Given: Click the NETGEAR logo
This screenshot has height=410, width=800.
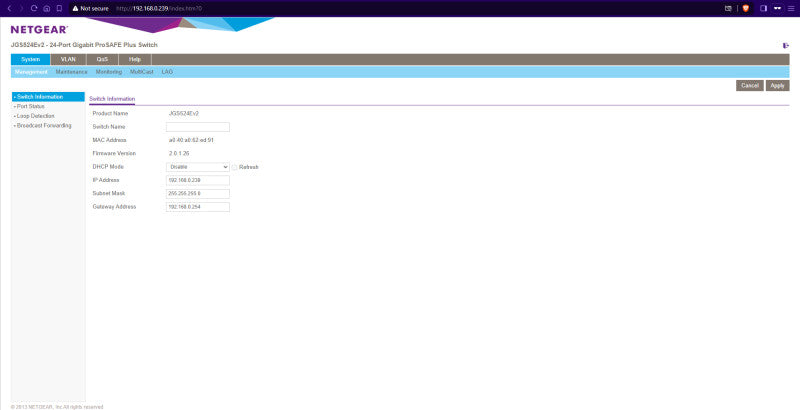Looking at the screenshot, I should pyautogui.click(x=39, y=30).
